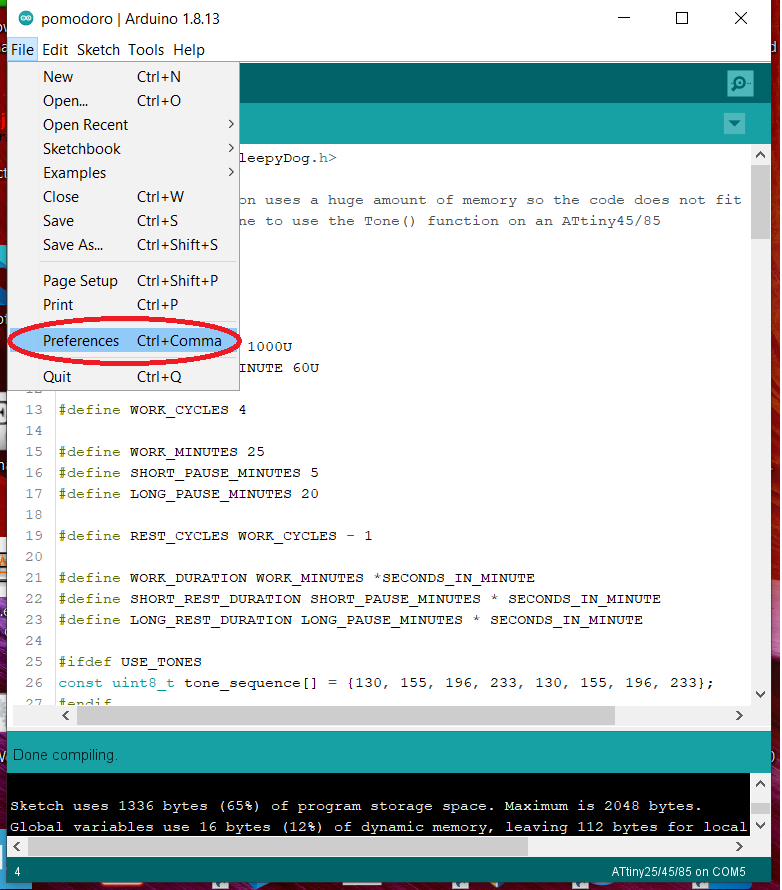Image resolution: width=782 pixels, height=890 pixels.
Task: Click line number 21 in the gutter
Action: point(34,578)
